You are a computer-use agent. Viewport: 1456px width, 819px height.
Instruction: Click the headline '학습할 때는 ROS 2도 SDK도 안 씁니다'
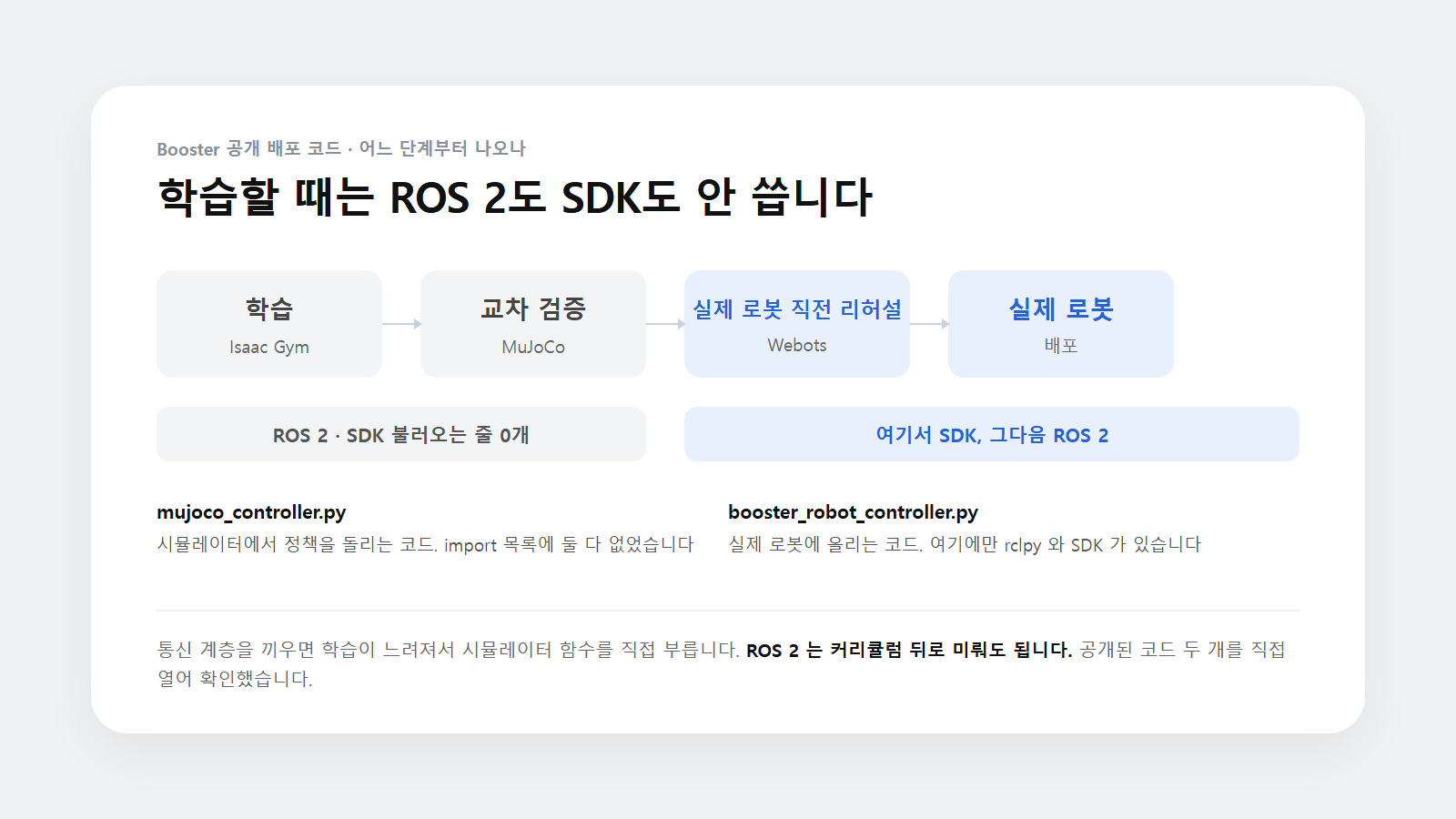(x=515, y=197)
